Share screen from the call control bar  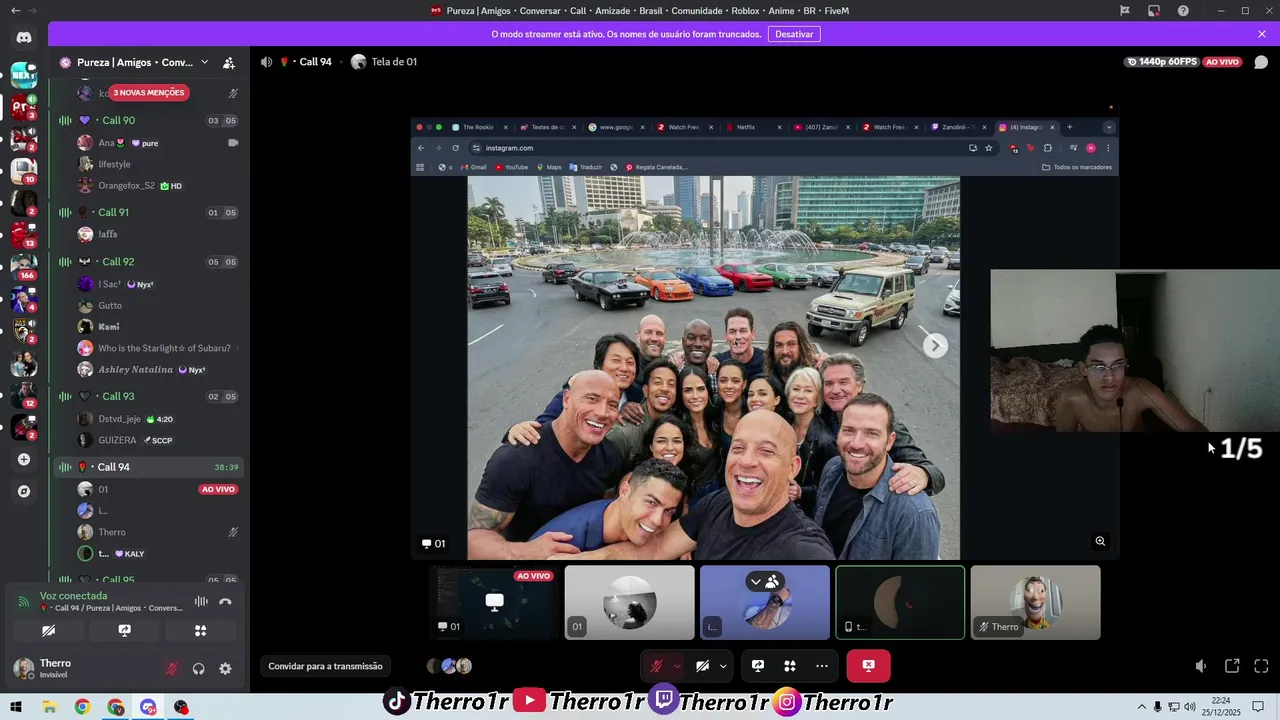click(758, 666)
